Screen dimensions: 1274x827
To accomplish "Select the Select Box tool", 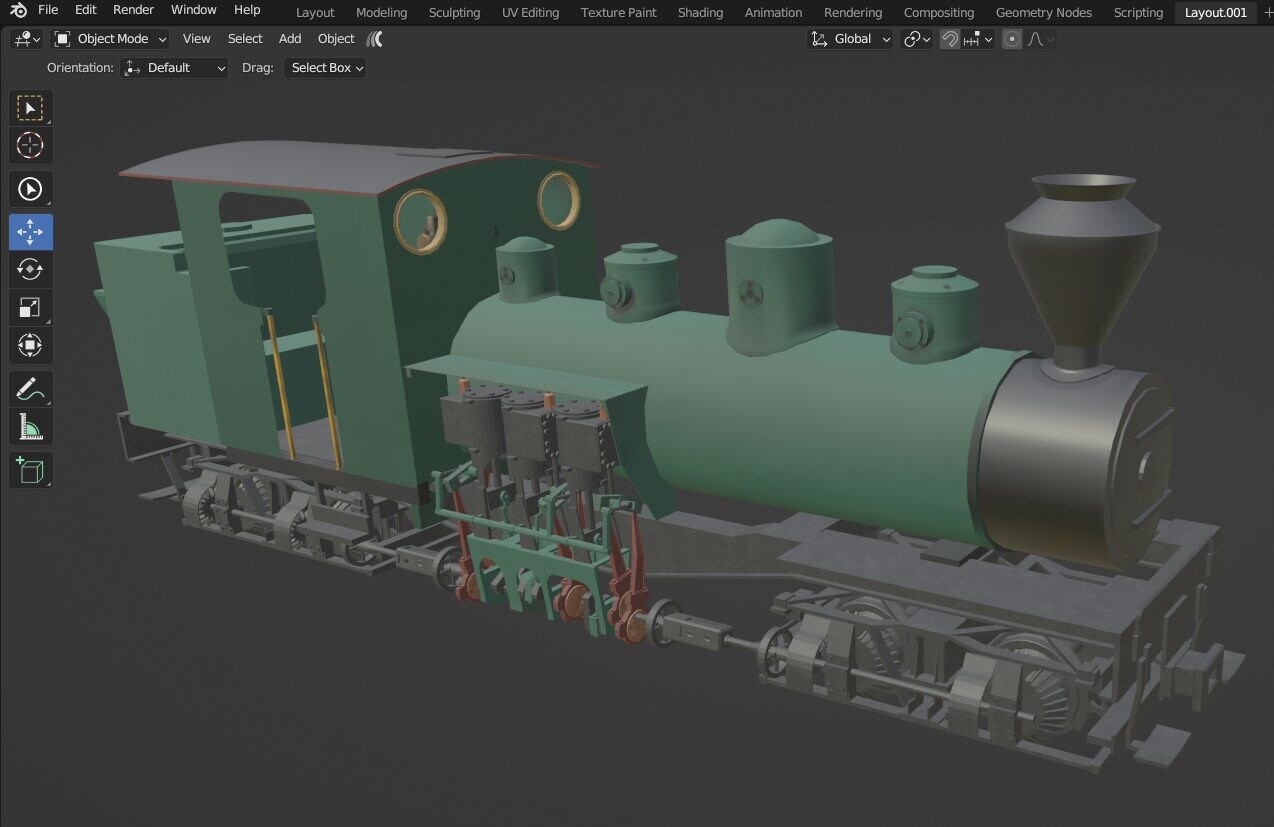I will 30,108.
